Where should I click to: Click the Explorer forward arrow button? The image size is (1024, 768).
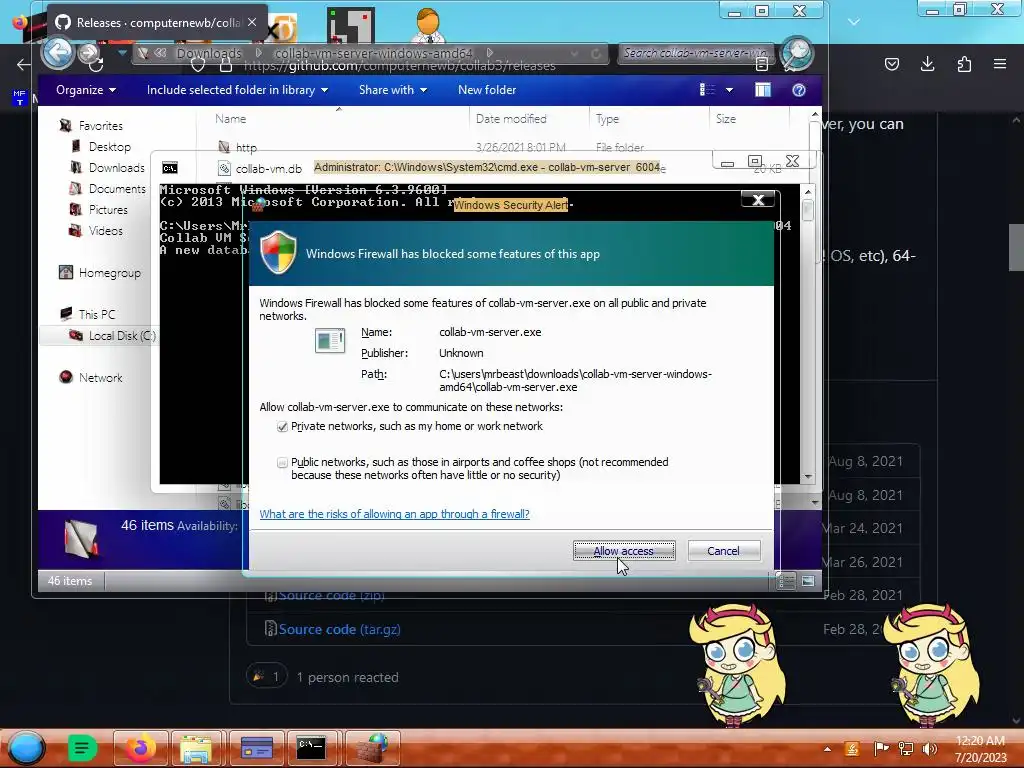point(89,53)
